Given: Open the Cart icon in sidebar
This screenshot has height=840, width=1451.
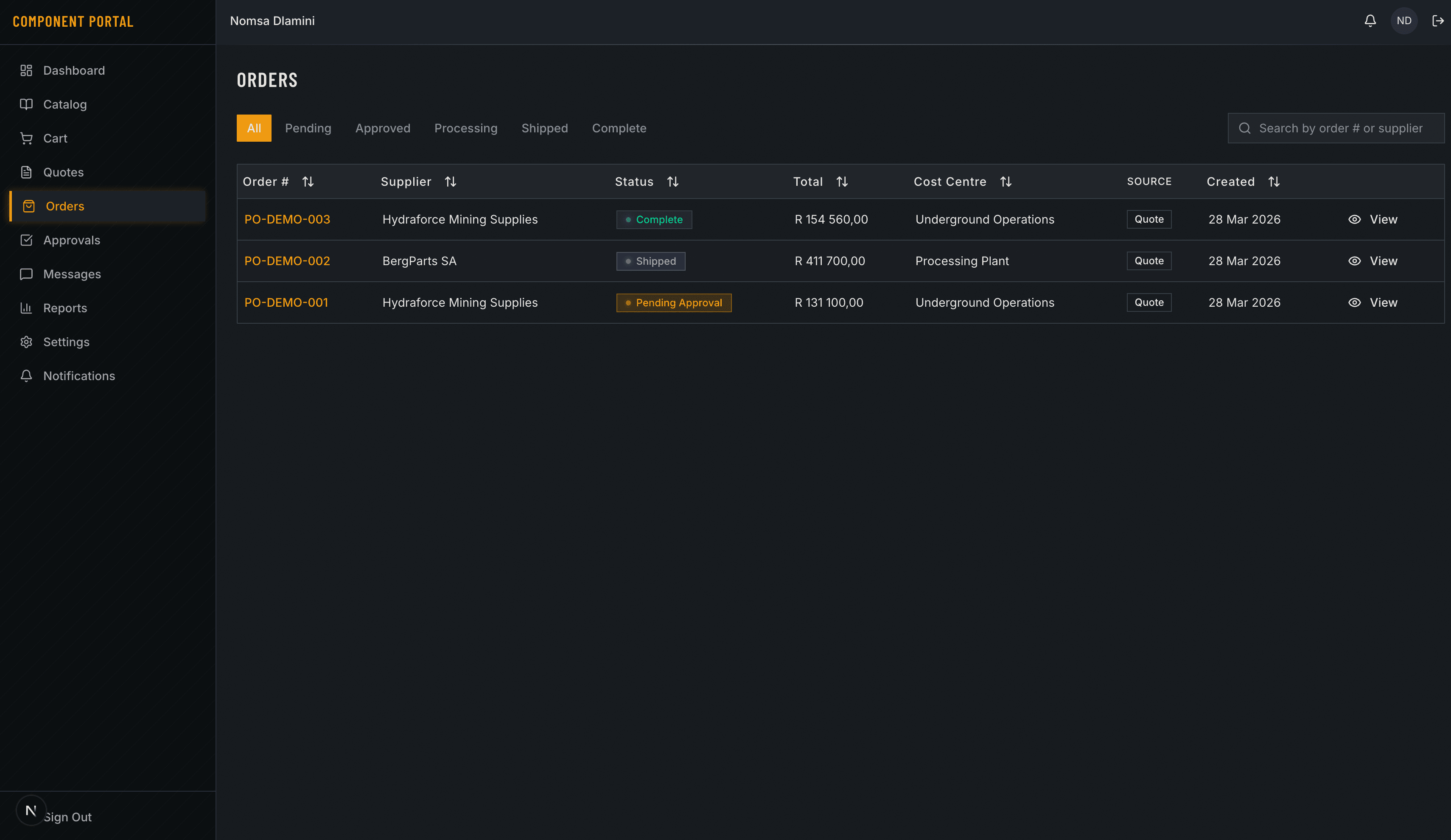Looking at the screenshot, I should (x=26, y=138).
